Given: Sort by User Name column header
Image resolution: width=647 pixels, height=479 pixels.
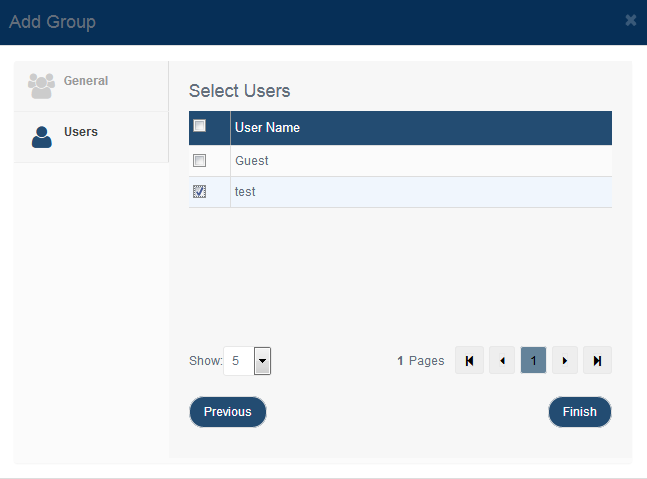Looking at the screenshot, I should (x=267, y=127).
